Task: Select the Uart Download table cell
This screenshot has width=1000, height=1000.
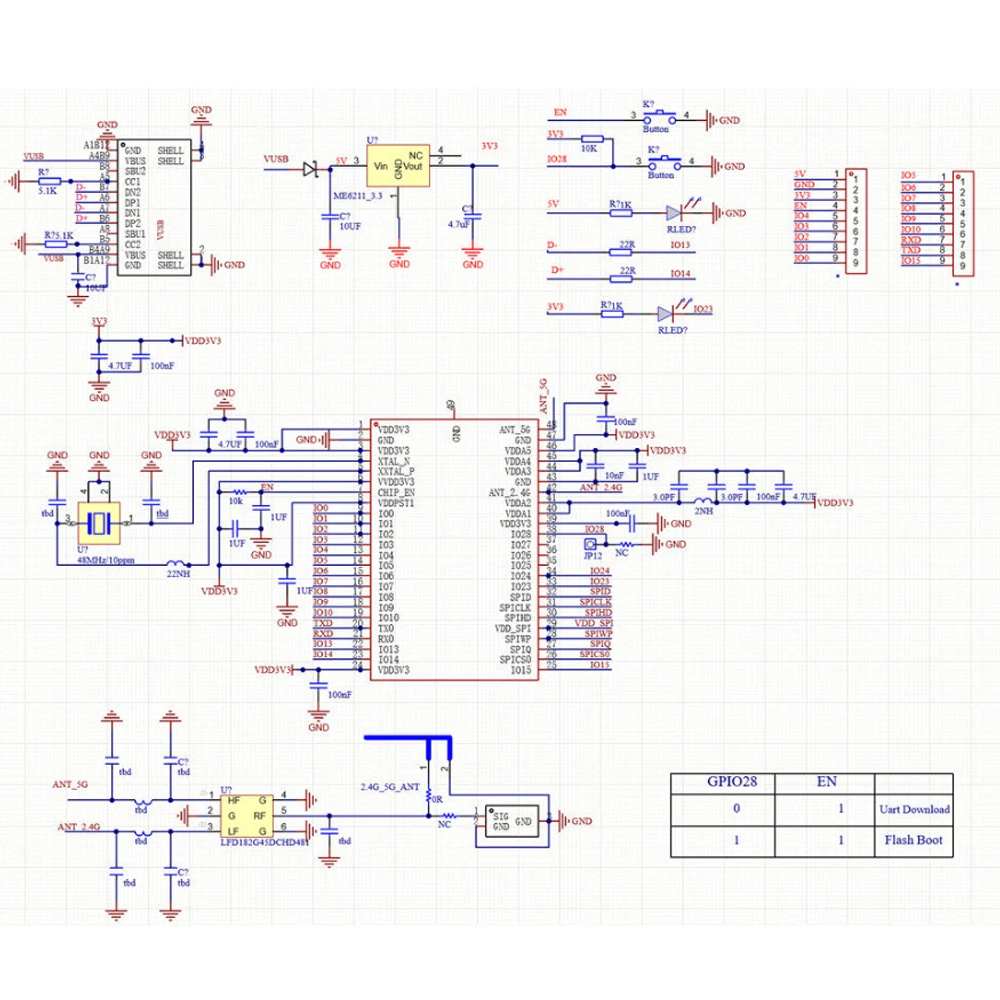Action: tap(914, 809)
